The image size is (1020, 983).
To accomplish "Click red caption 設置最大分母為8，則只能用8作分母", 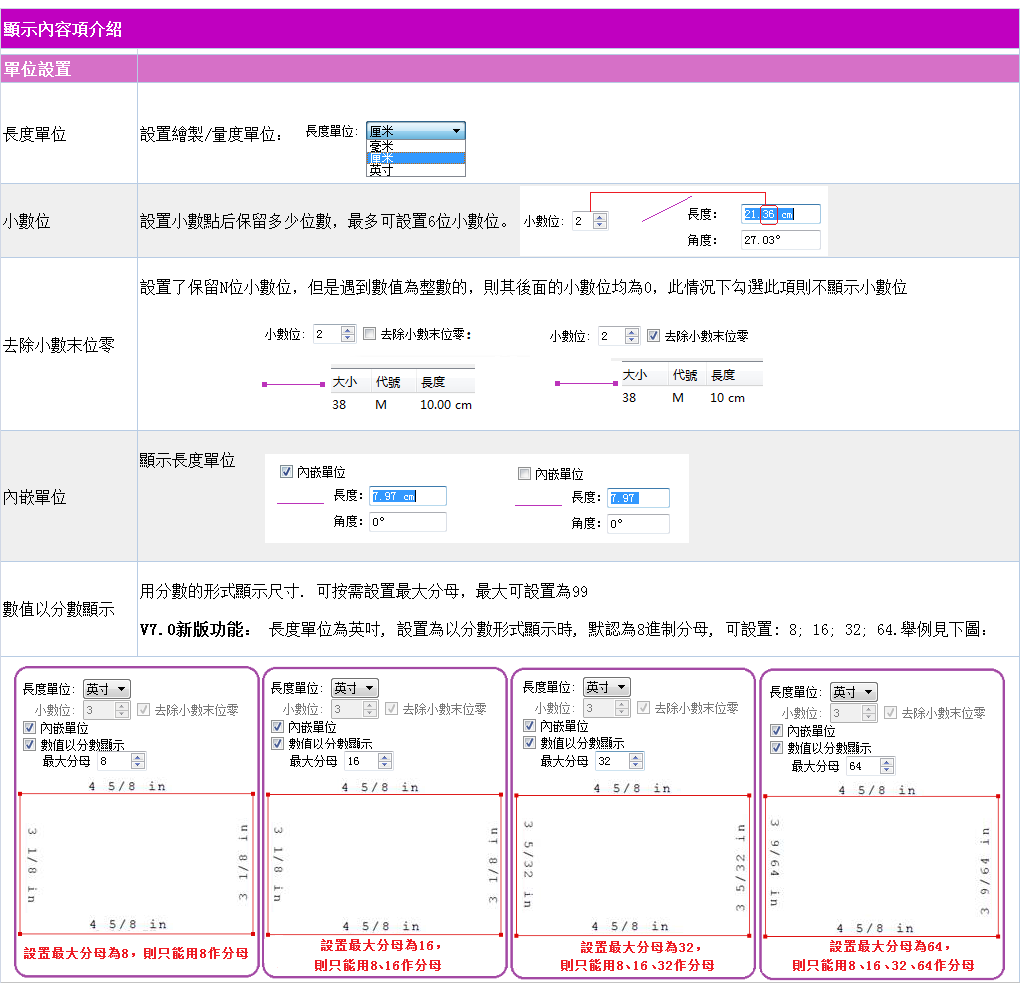I will pos(136,953).
